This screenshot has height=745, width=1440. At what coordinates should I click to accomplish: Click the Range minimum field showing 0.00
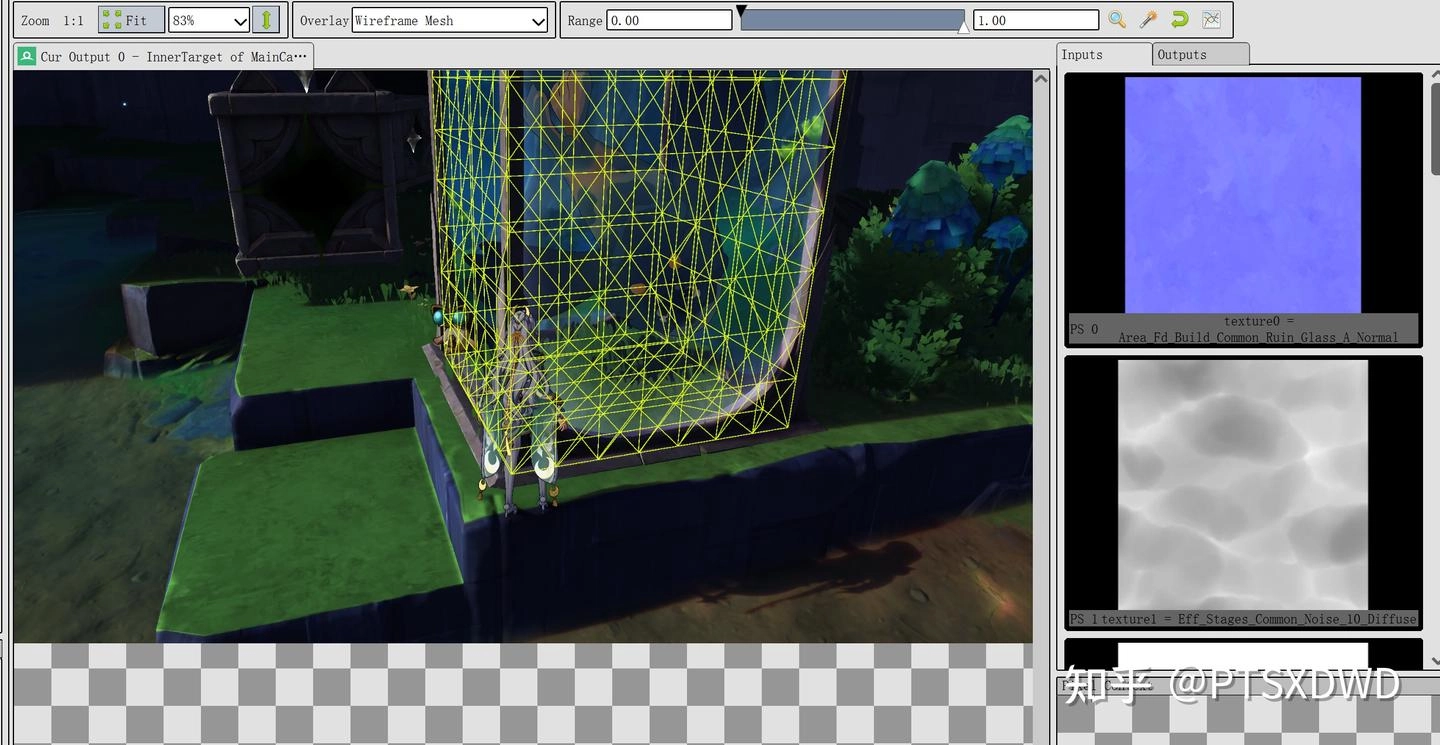669,20
